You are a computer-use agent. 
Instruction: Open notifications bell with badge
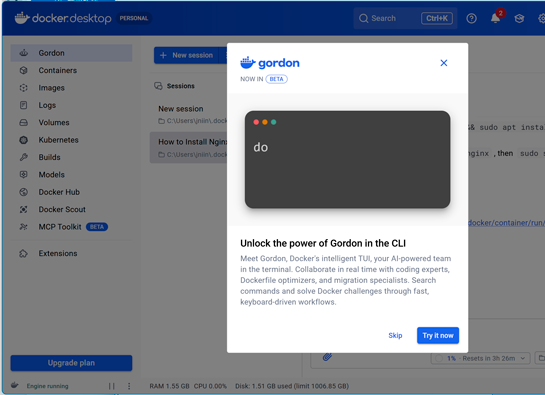pos(496,17)
